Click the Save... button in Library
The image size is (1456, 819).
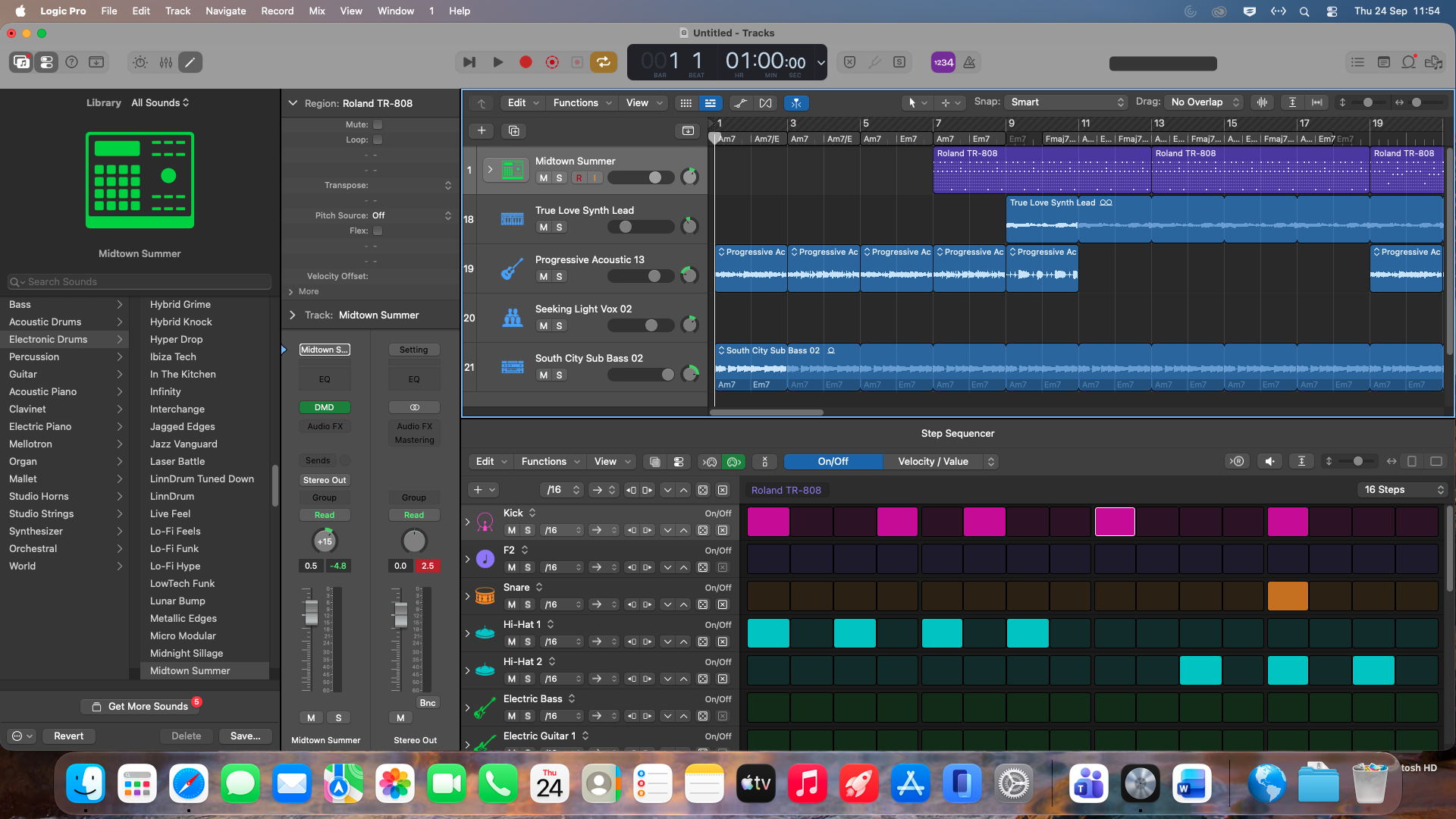(245, 736)
